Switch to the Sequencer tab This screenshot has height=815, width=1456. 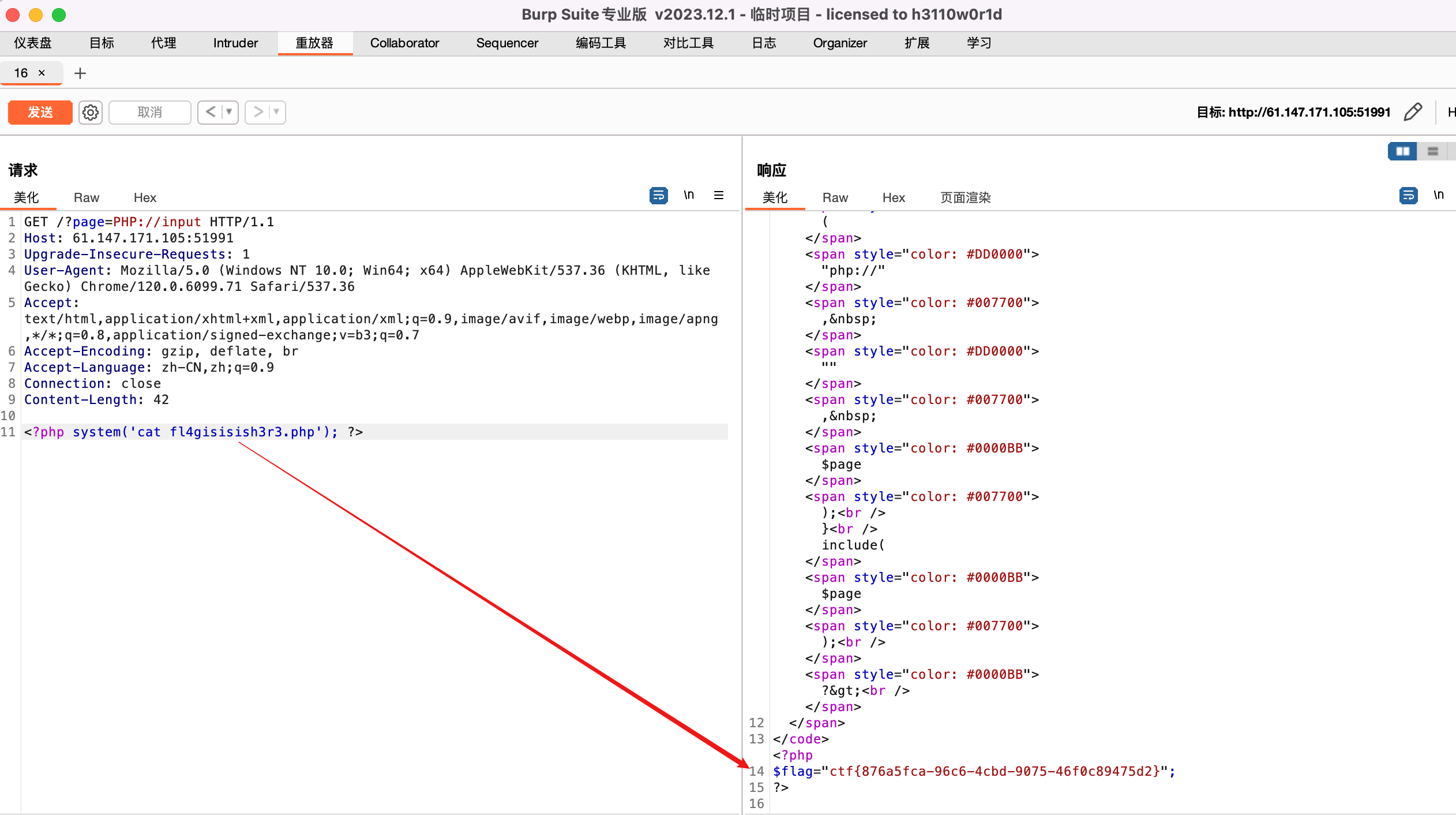(506, 43)
